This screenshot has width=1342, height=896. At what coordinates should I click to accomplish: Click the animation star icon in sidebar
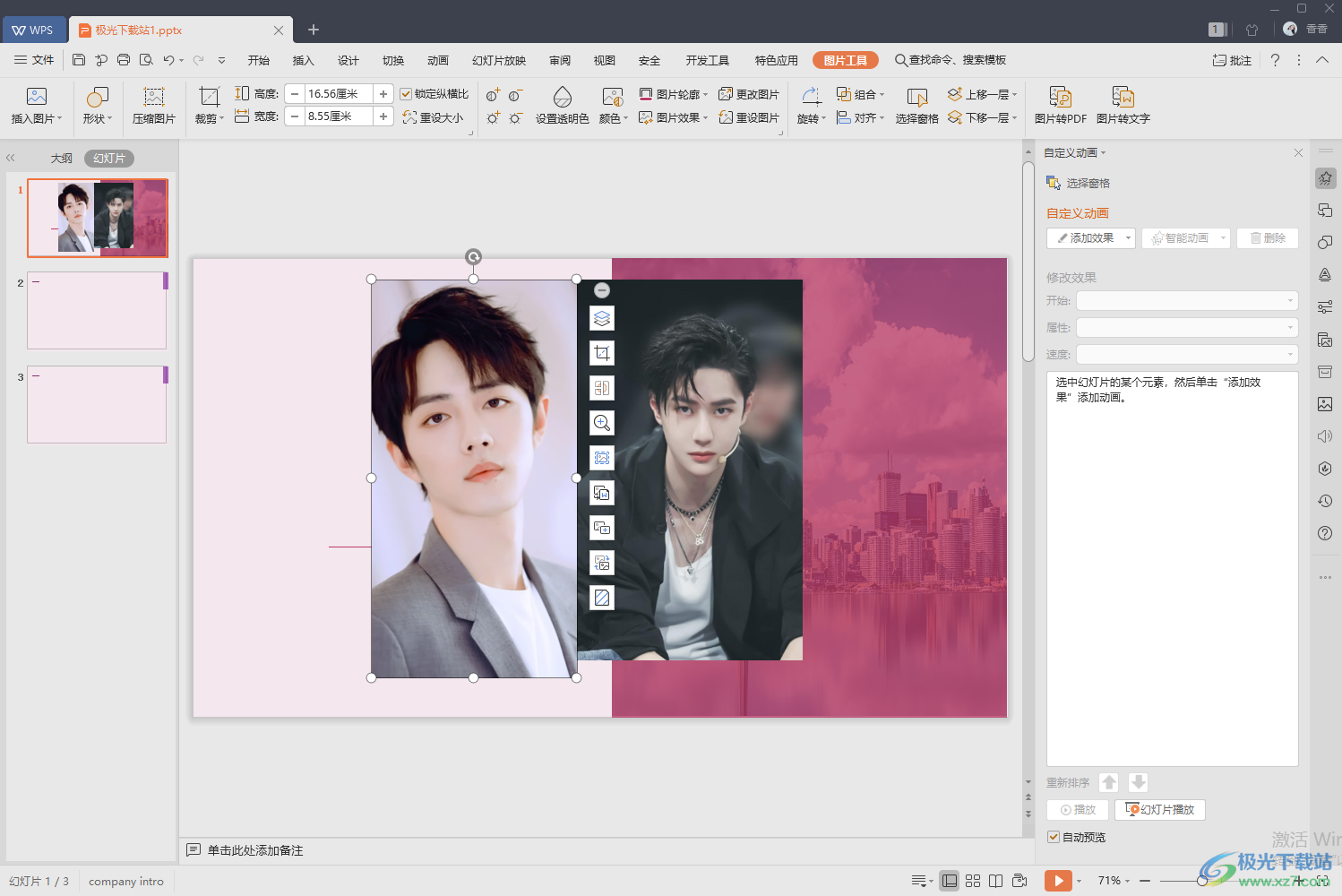pyautogui.click(x=1325, y=178)
